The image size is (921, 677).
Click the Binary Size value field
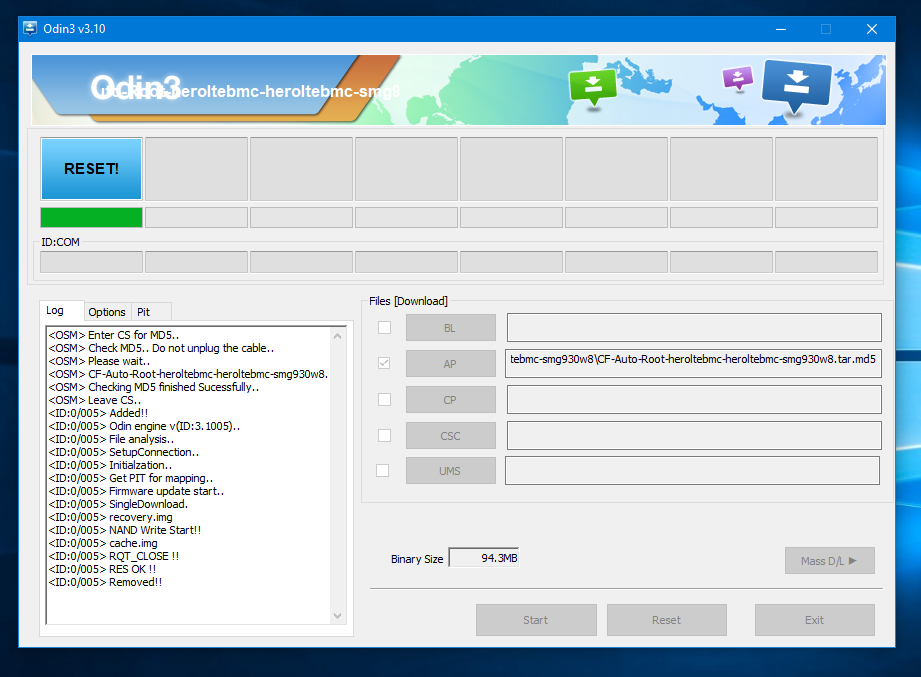[484, 558]
